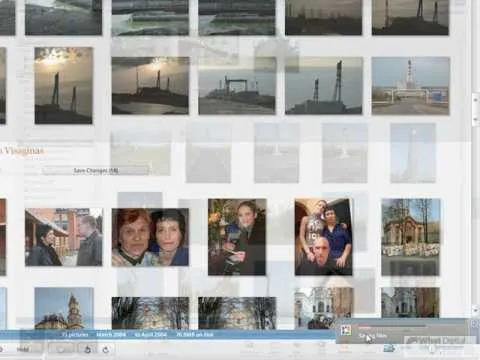This screenshot has height=360, width=480.
Task: Select the portrait sunset photo with two towers
Action: click(x=63, y=86)
